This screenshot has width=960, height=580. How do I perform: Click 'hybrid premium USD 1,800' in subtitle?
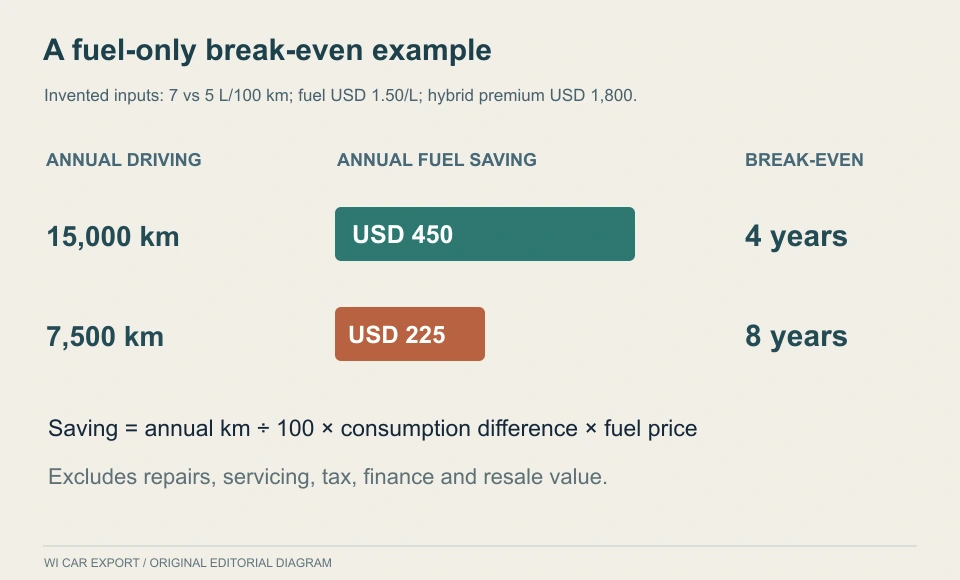530,96
